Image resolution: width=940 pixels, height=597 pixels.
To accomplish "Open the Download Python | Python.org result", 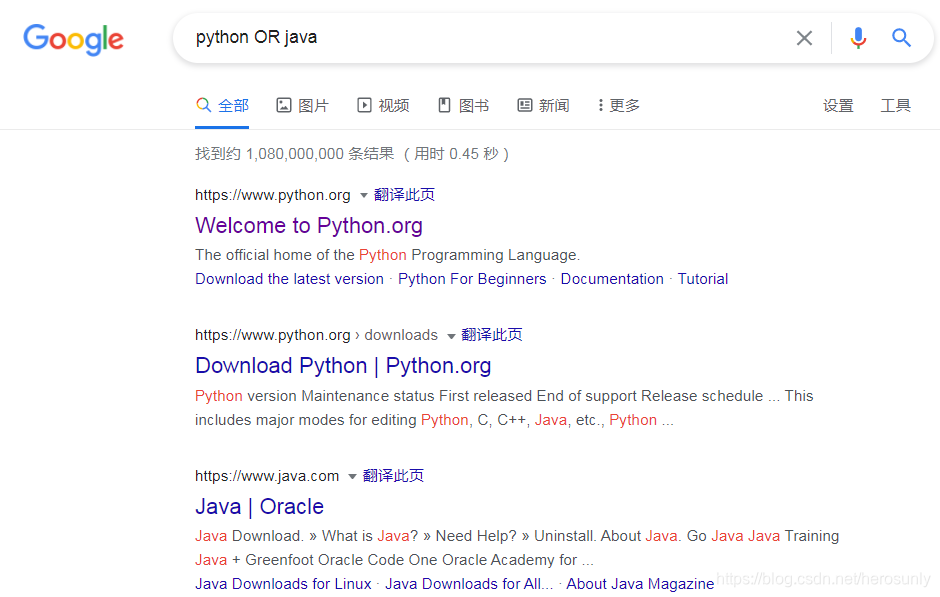I will pos(343,366).
